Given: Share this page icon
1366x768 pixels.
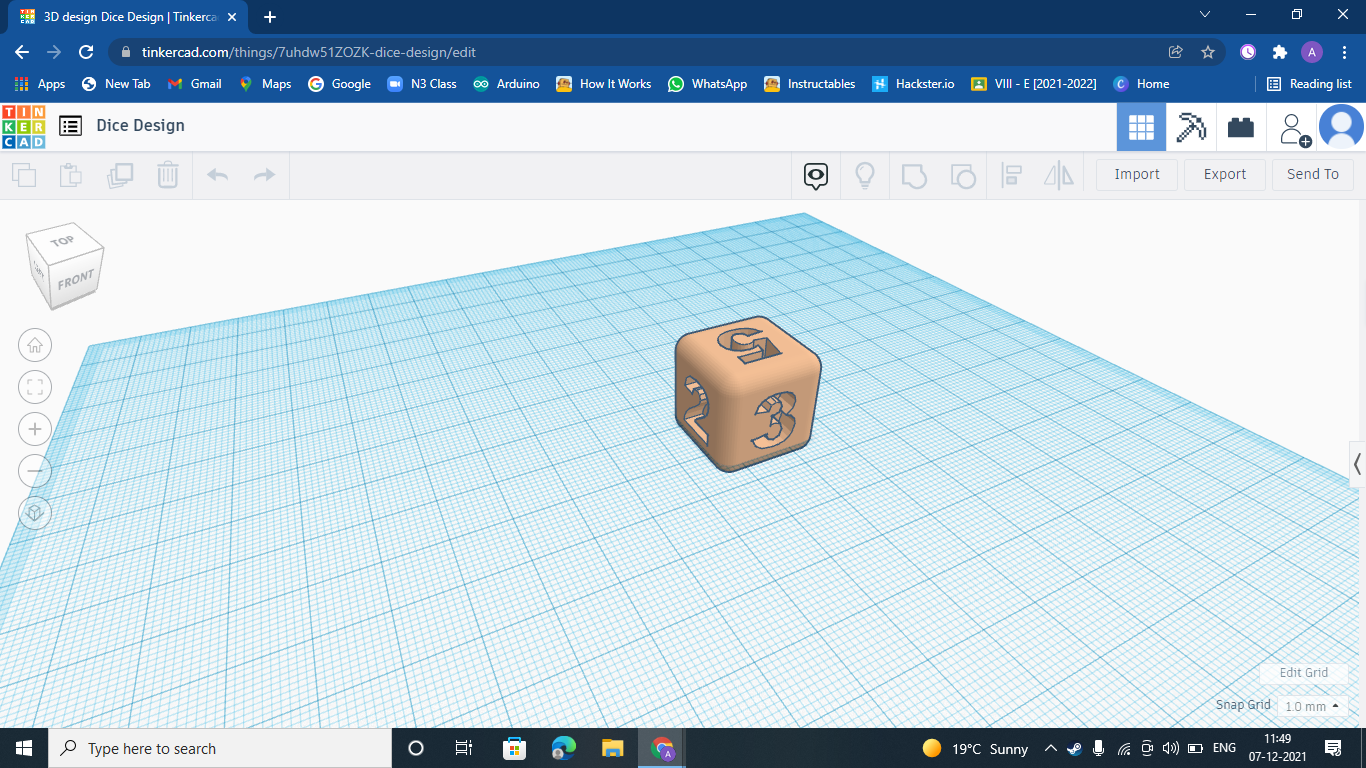Looking at the screenshot, I should point(1176,52).
